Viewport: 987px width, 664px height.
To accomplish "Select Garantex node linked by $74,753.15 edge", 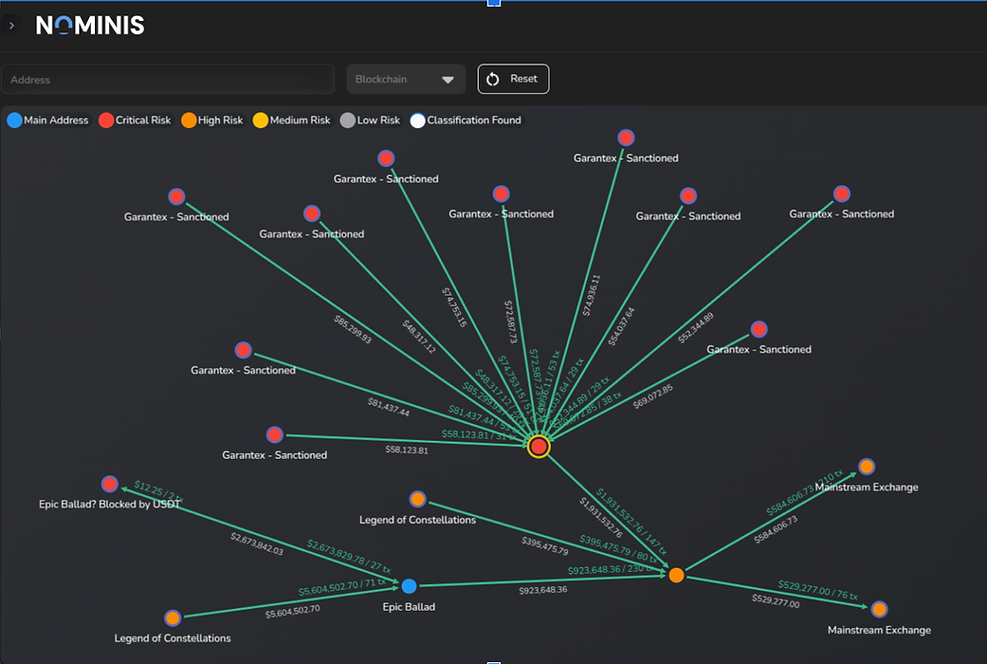I will 386,158.
